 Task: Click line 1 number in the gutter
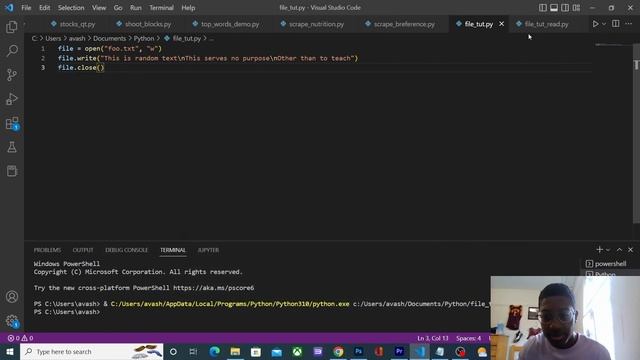pos(43,49)
